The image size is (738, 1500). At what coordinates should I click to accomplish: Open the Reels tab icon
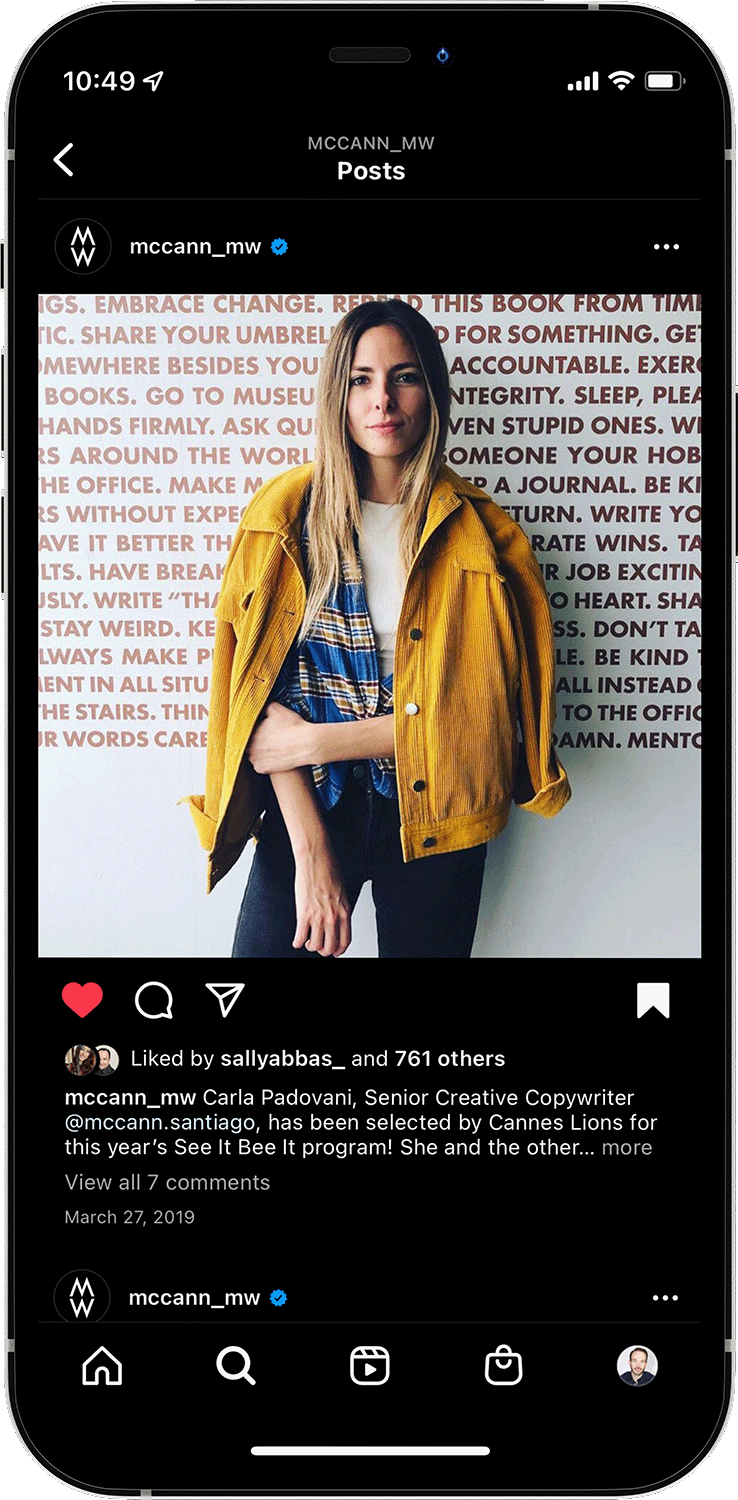pyautogui.click(x=369, y=1366)
